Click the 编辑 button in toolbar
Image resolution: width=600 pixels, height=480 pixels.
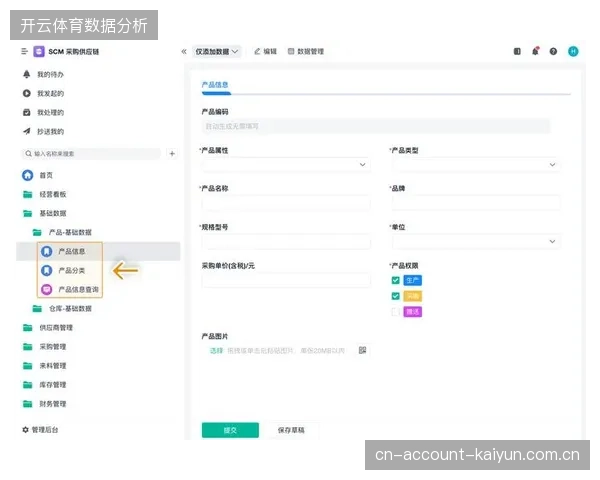tap(266, 51)
